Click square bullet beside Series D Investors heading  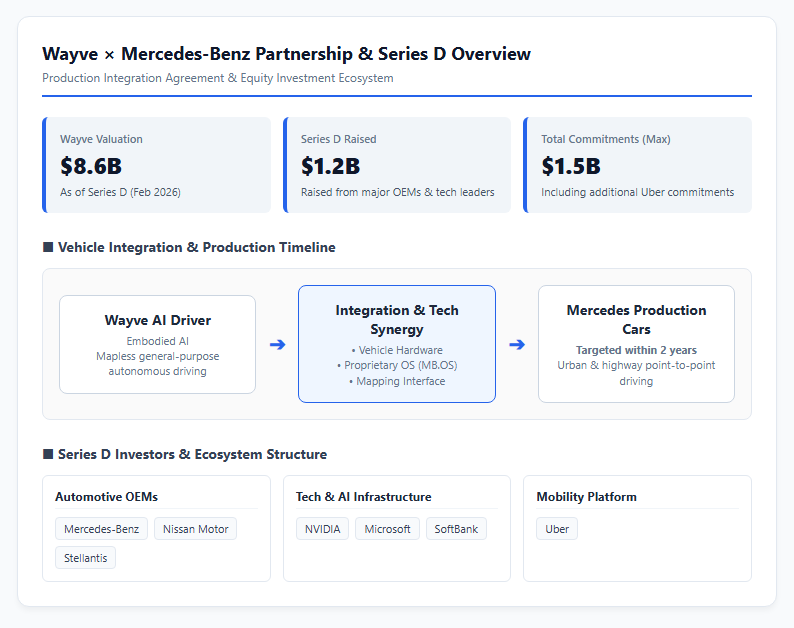(48, 454)
